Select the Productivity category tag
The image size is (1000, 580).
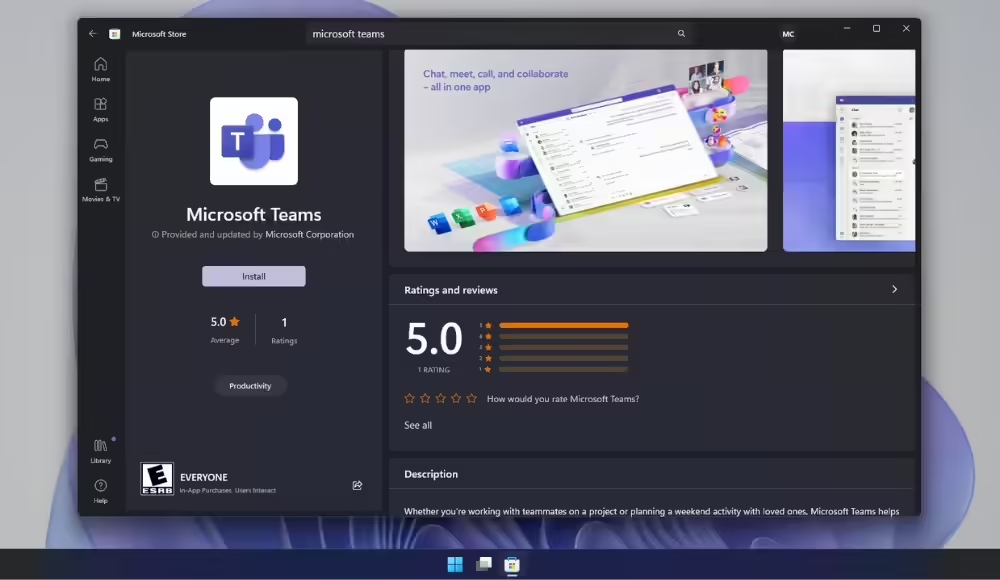click(250, 385)
